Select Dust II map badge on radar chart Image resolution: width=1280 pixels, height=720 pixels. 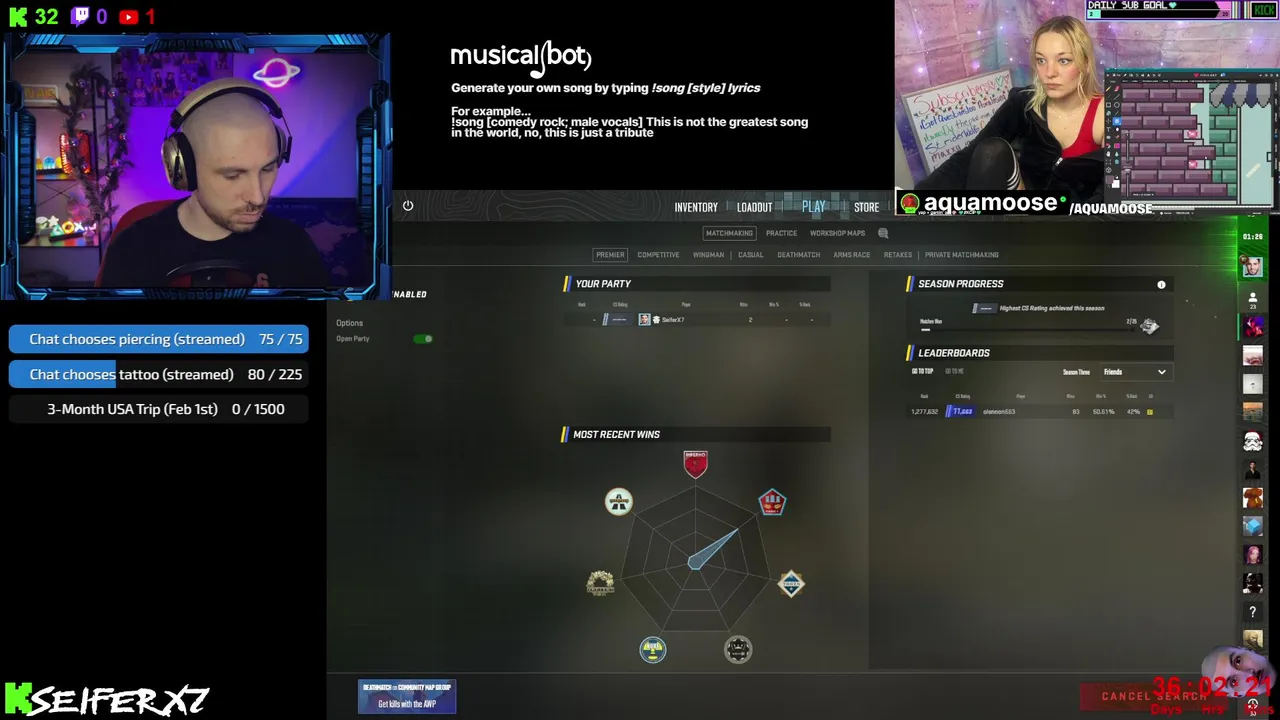[x=771, y=501]
